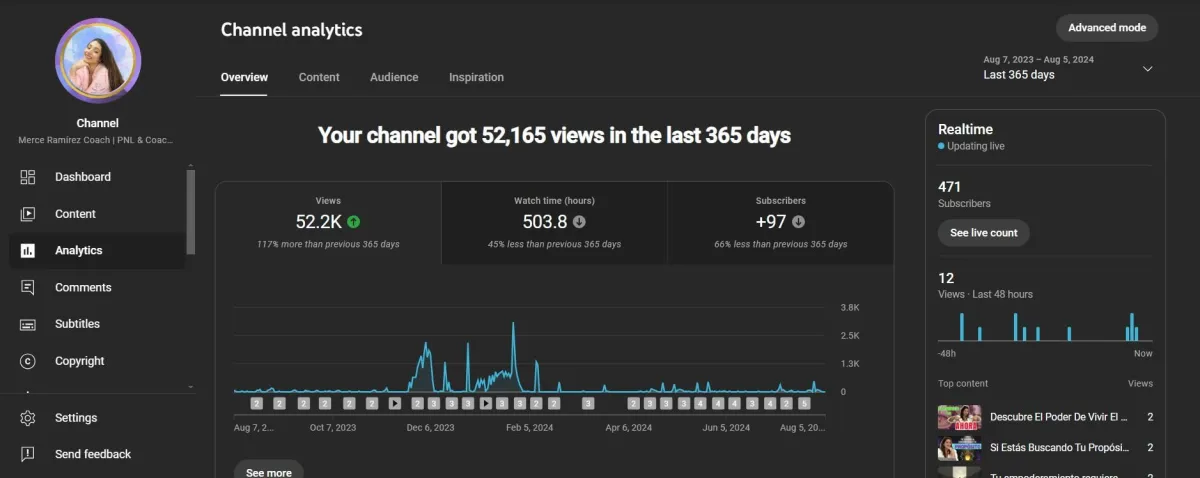The height and width of the screenshot is (478, 1200).
Task: Click the video play marker before Dec 6, 2023
Action: pos(395,404)
